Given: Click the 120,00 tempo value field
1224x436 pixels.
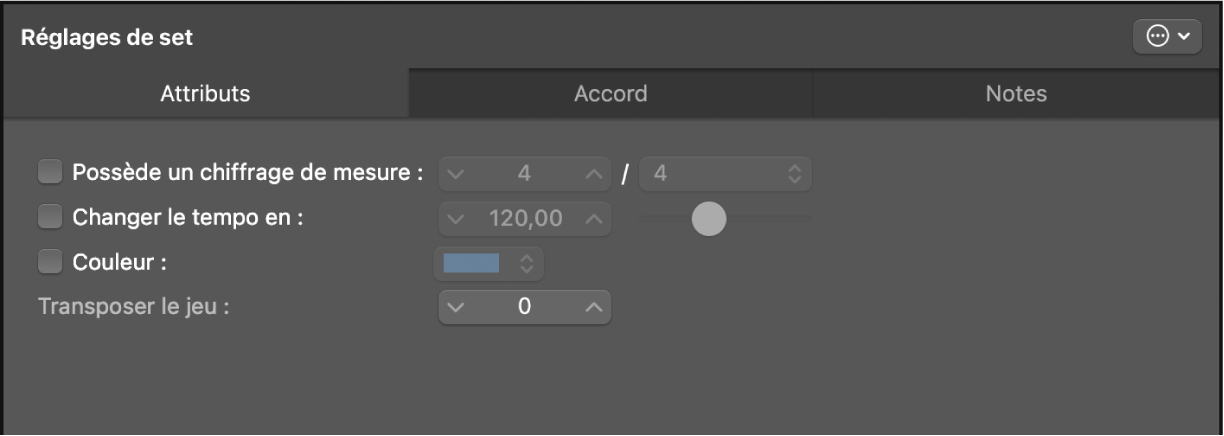Looking at the screenshot, I should (x=525, y=218).
